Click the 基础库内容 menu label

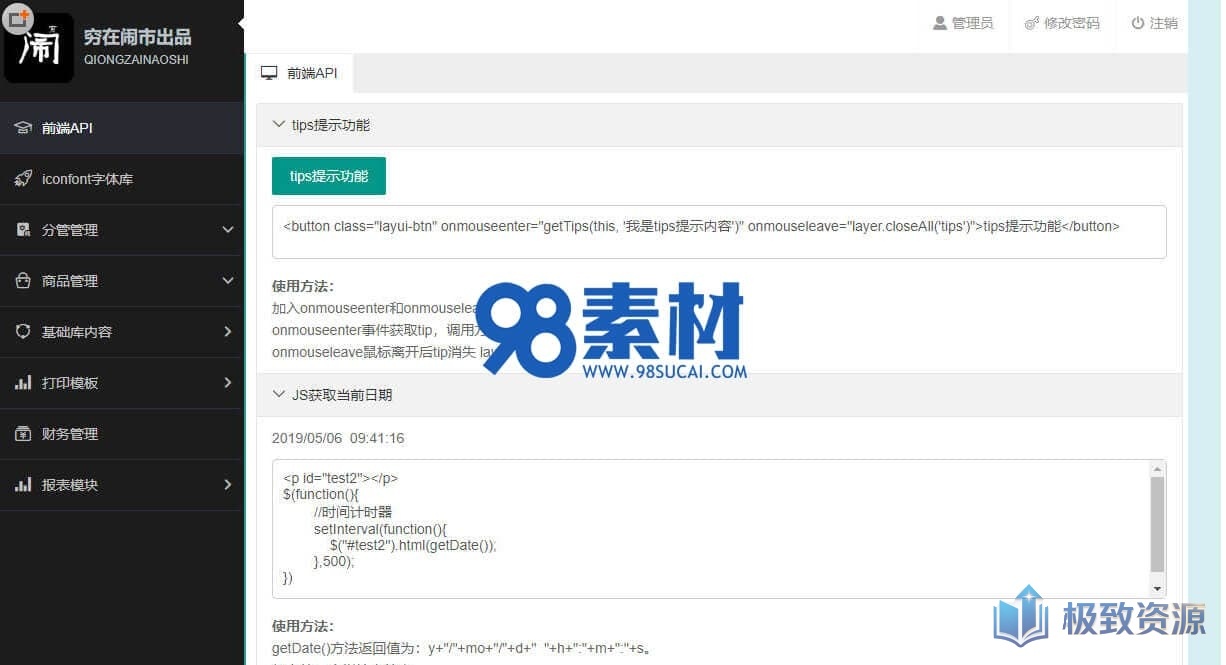coord(77,332)
